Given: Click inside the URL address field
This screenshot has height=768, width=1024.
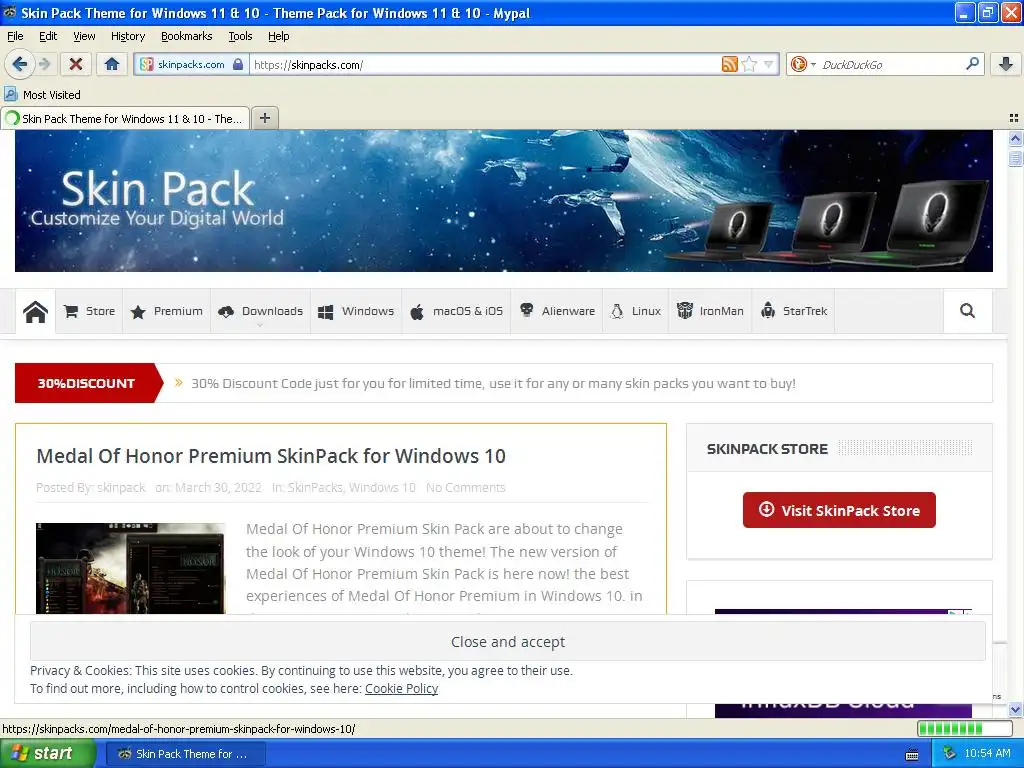Looking at the screenshot, I should [483, 64].
